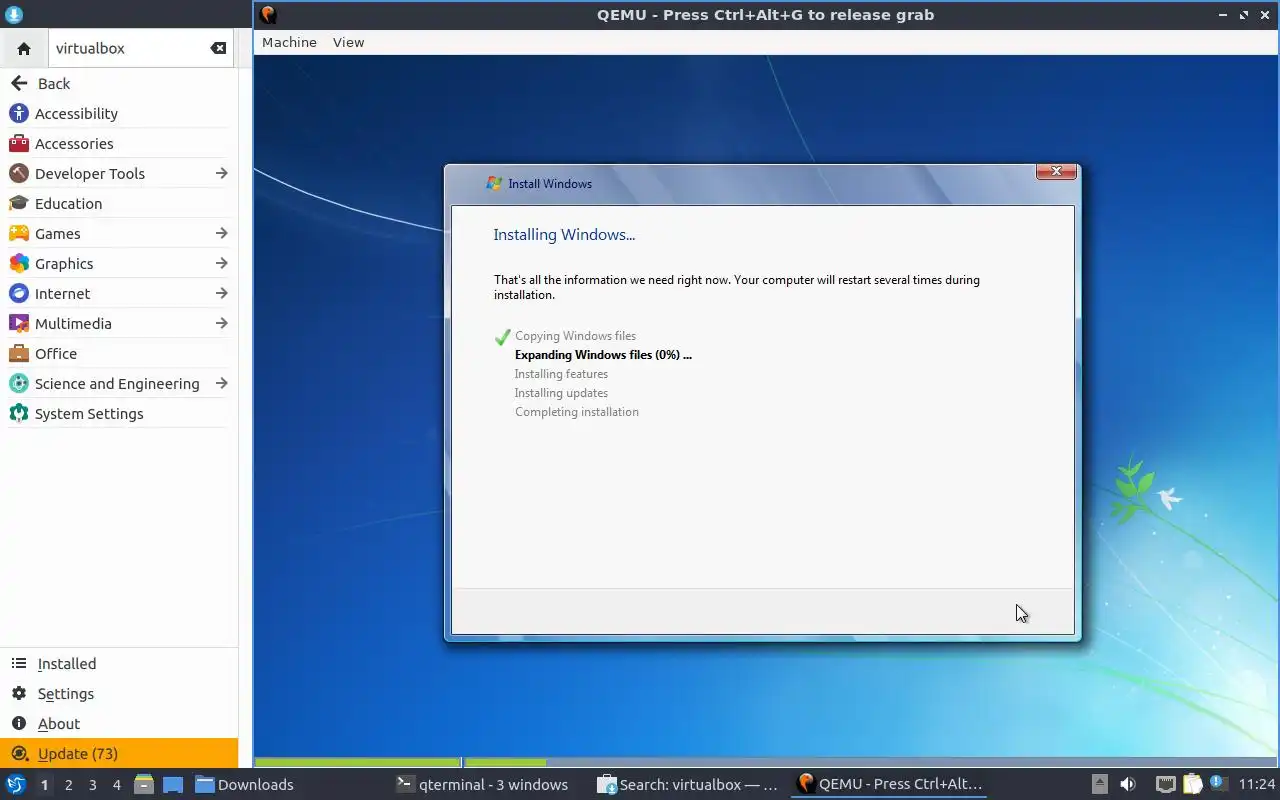
Task: Open the About page
Action: click(119, 724)
